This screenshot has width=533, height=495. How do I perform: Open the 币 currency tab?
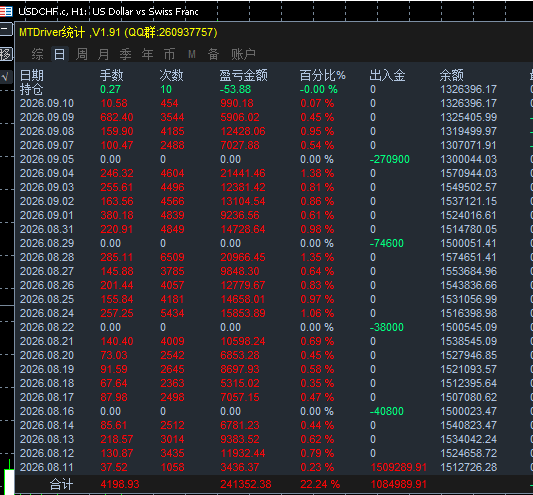[x=169, y=54]
